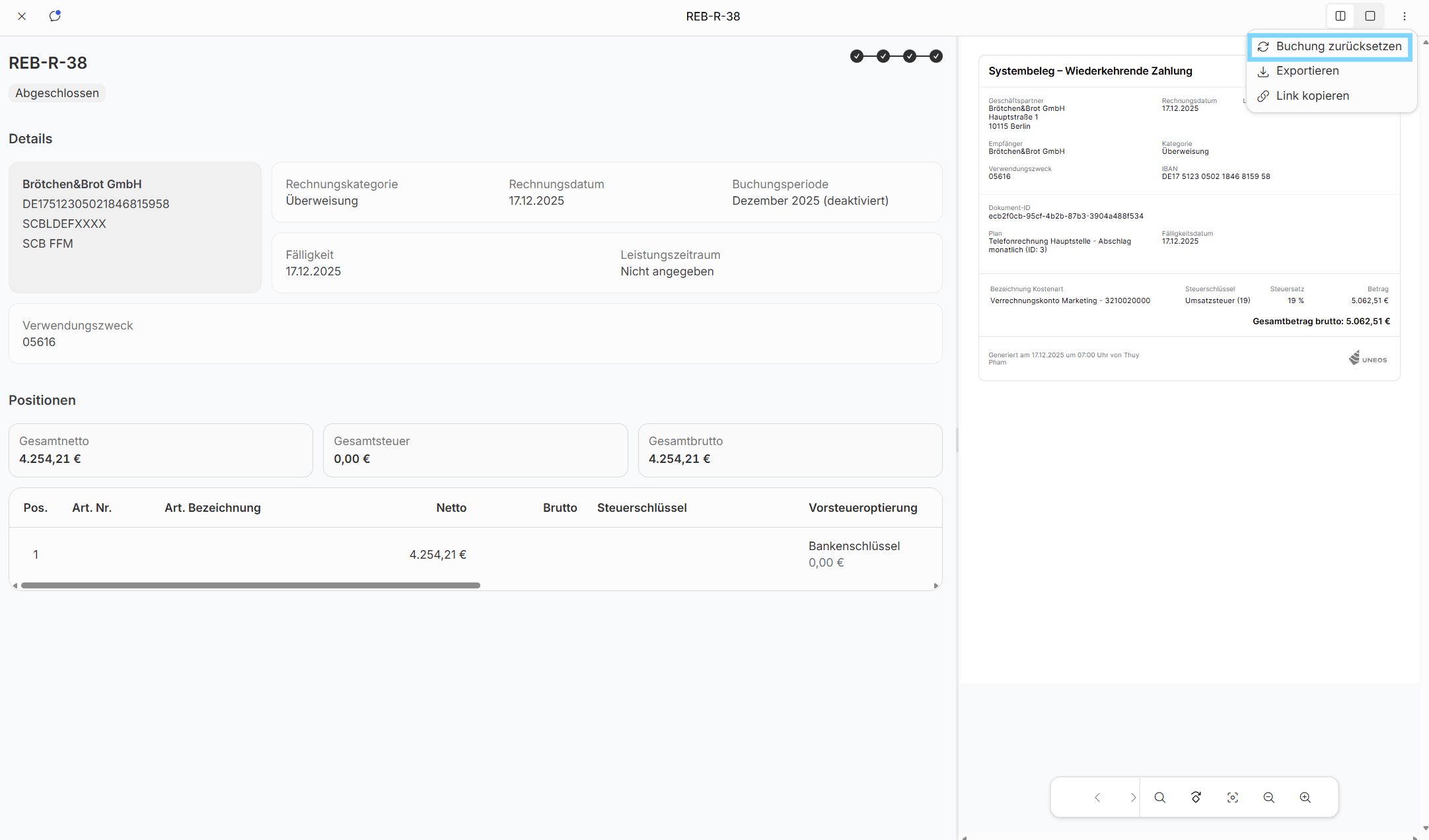
Task: Open the three-dot more options menu
Action: (x=1405, y=16)
